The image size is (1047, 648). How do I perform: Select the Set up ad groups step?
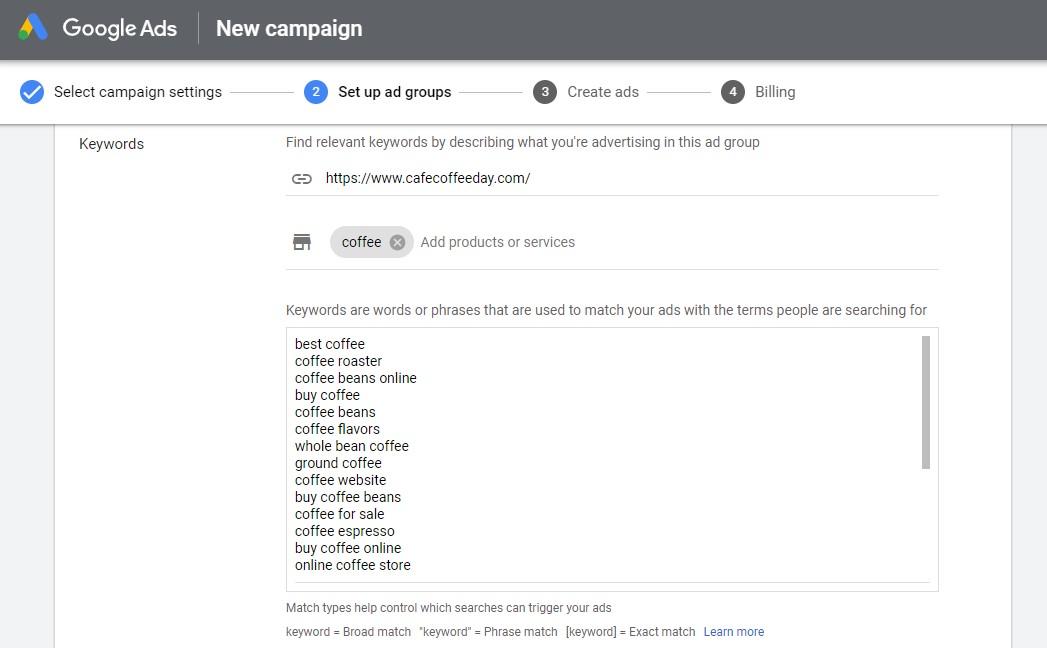pyautogui.click(x=395, y=92)
